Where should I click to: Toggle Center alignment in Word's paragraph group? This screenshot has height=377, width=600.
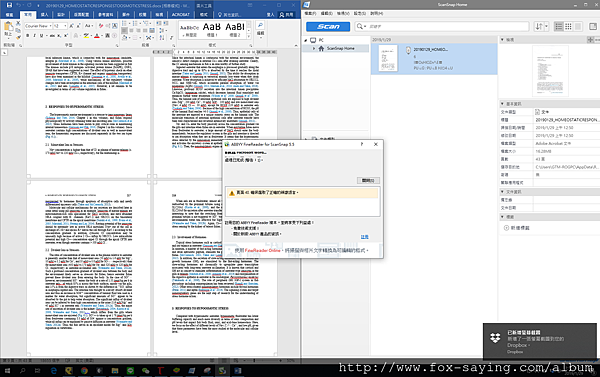pos(131,30)
